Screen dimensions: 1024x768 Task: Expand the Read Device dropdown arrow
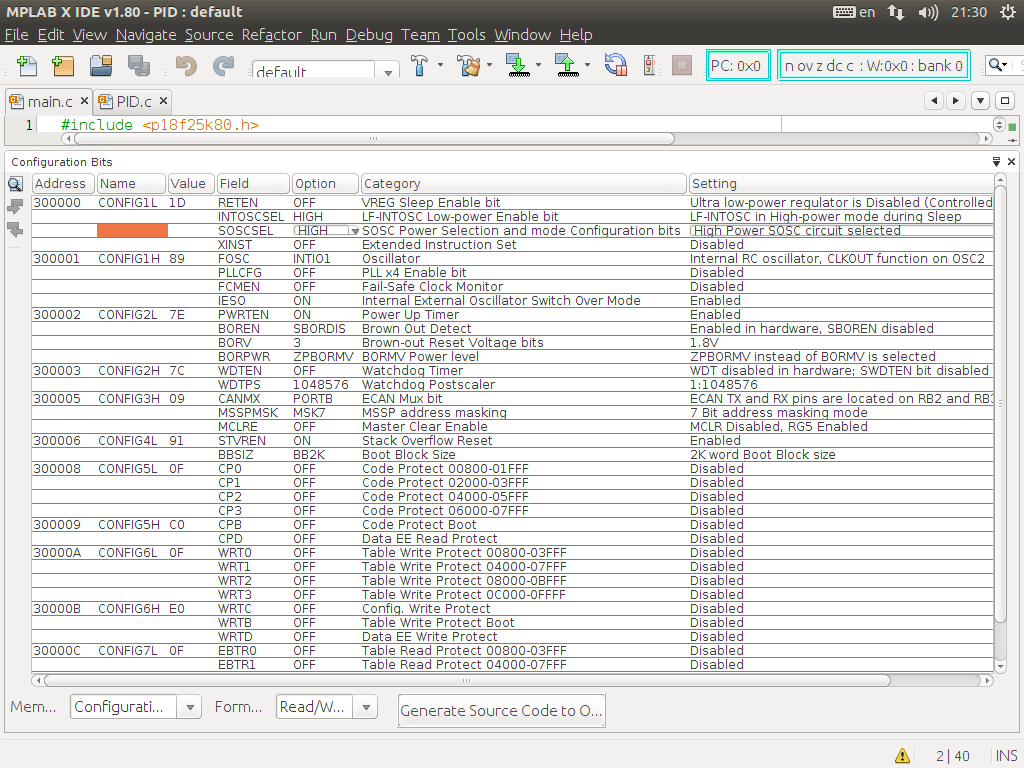pyautogui.click(x=587, y=65)
